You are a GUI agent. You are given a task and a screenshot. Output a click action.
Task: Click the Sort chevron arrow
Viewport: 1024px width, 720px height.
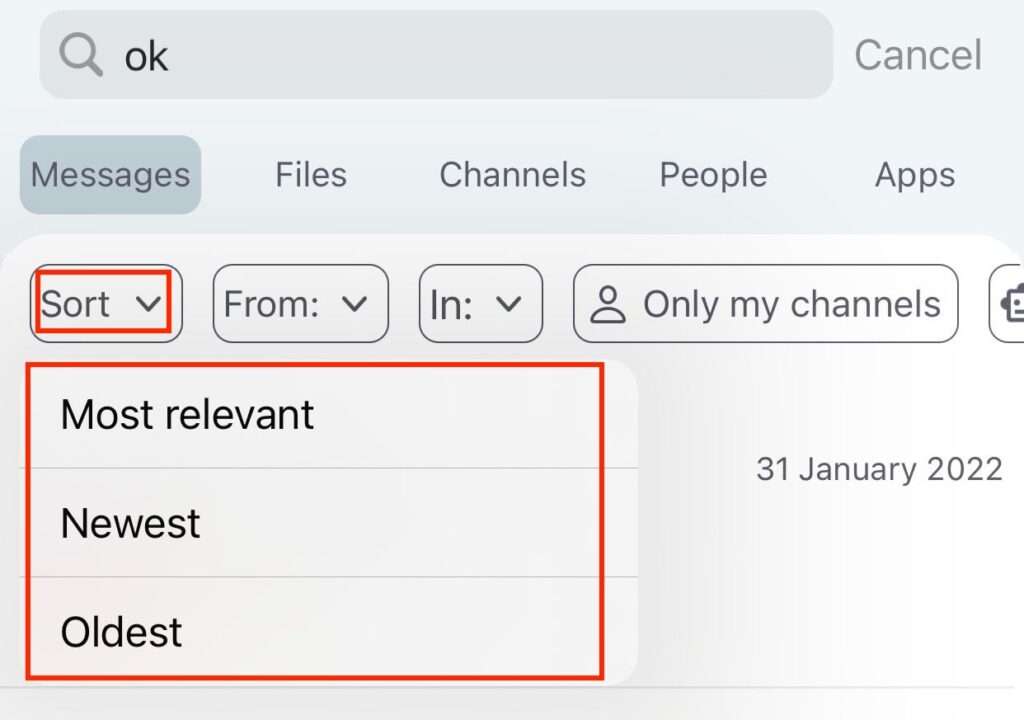pyautogui.click(x=148, y=304)
